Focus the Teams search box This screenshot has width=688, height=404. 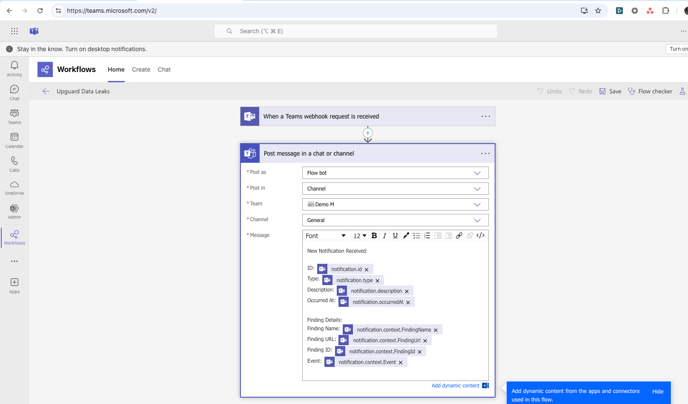click(356, 31)
